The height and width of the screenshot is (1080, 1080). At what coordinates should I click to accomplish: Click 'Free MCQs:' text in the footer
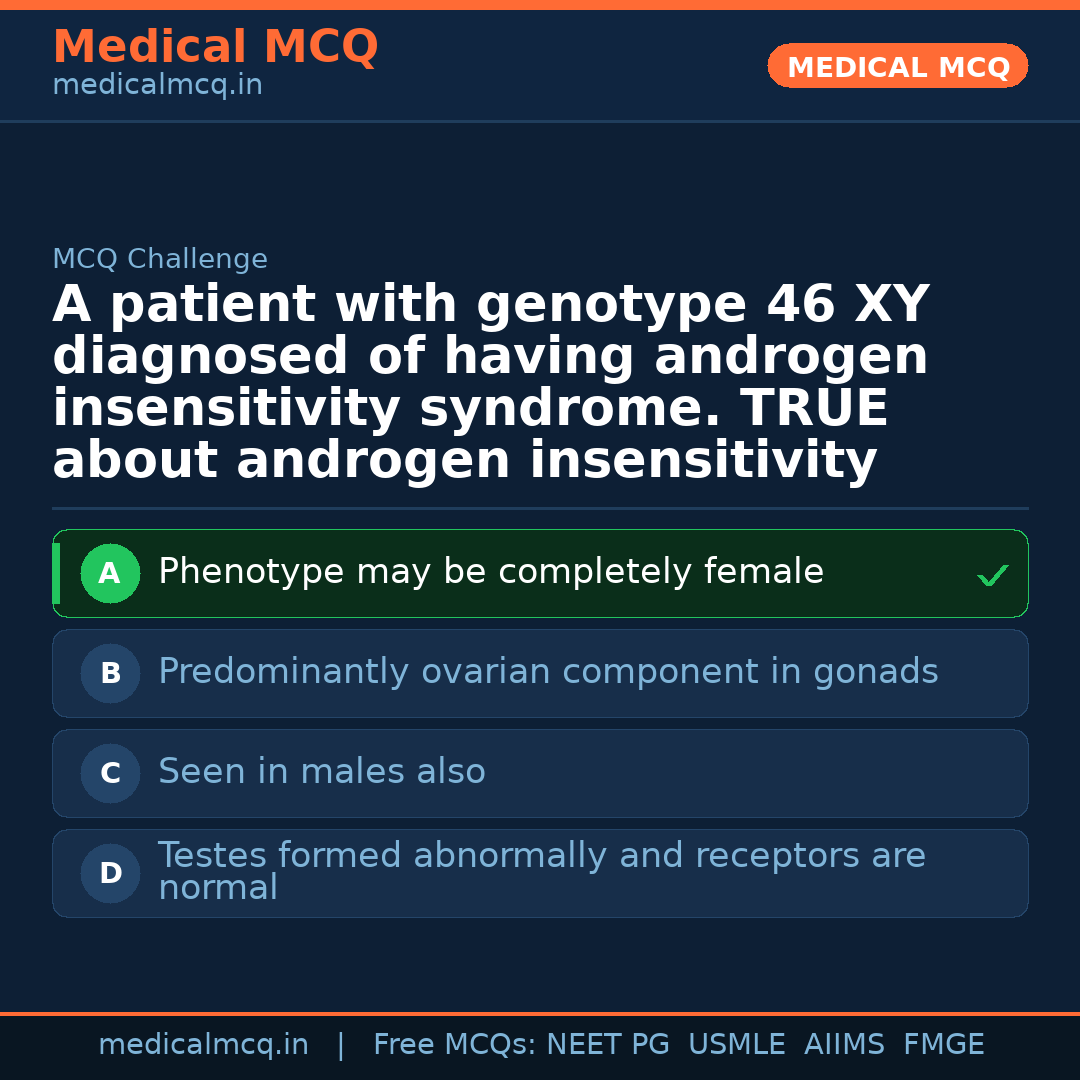coord(455,1045)
